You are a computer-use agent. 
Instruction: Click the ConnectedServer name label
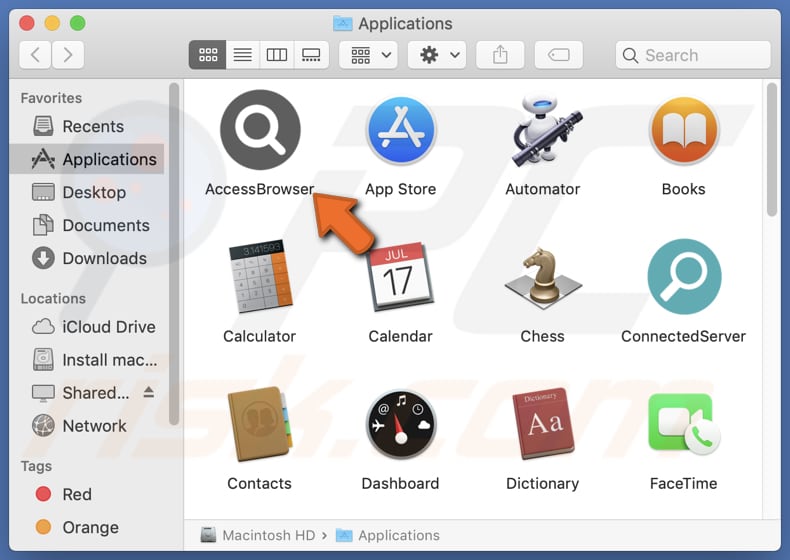683,336
